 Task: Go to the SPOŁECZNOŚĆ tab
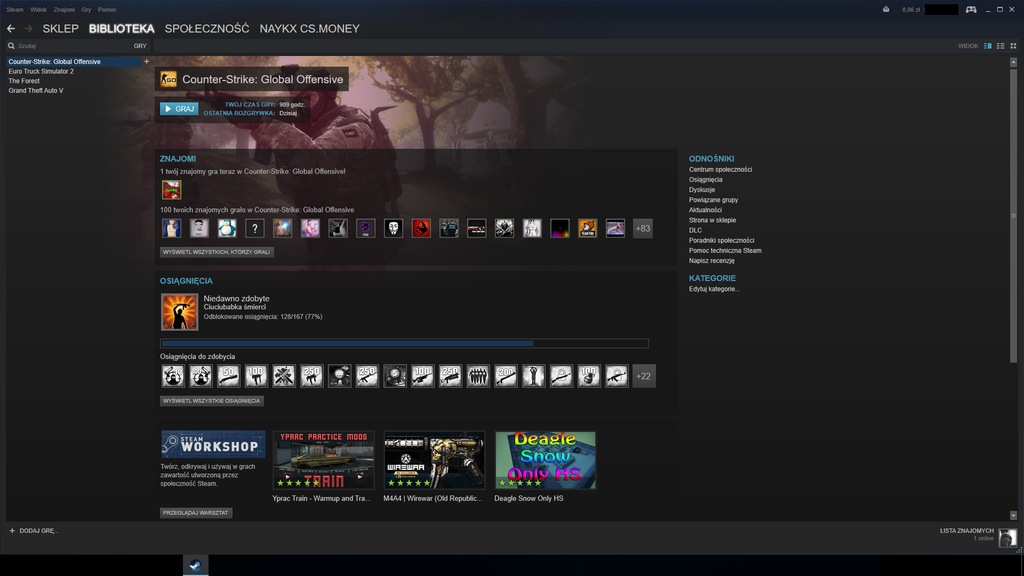(207, 29)
